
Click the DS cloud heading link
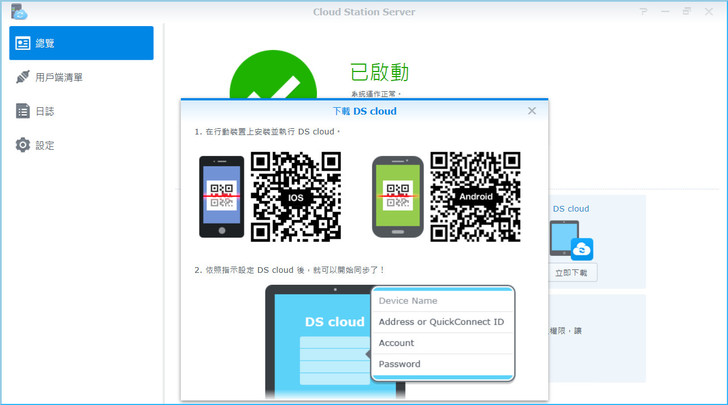click(x=571, y=209)
